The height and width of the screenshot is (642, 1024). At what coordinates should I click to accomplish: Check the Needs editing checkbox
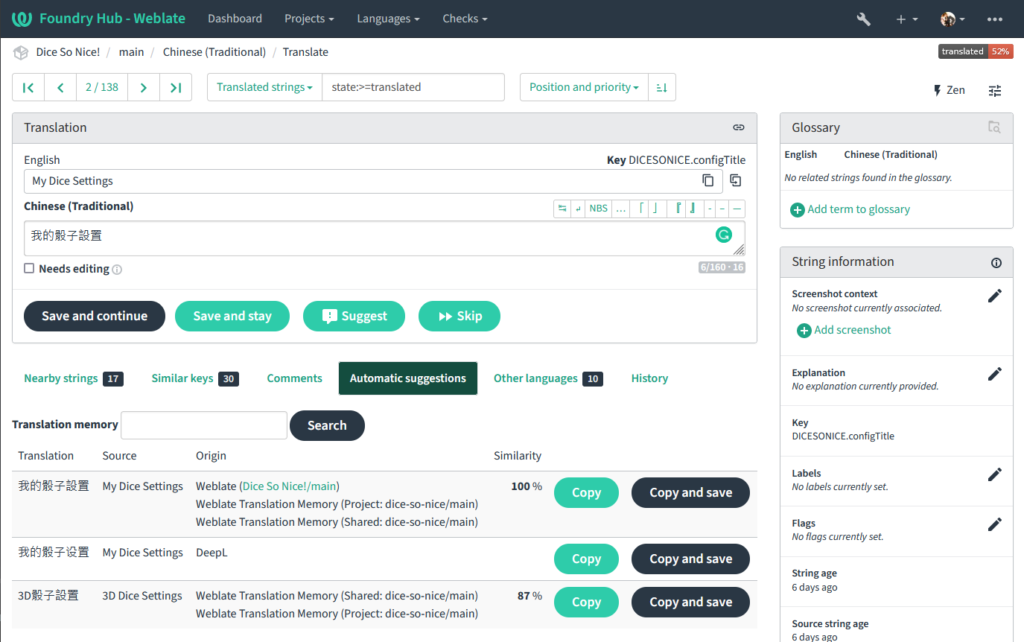[x=29, y=269]
